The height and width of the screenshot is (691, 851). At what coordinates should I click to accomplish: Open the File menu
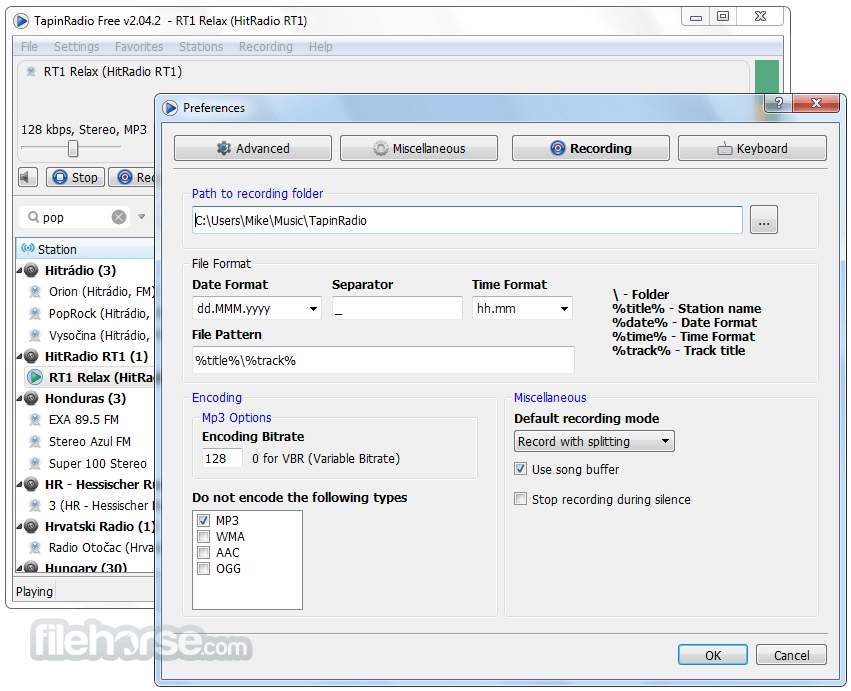point(29,47)
